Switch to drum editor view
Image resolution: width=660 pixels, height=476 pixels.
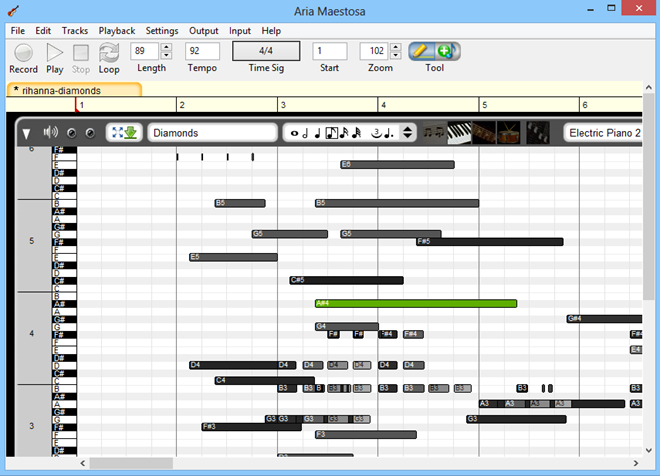click(x=510, y=132)
